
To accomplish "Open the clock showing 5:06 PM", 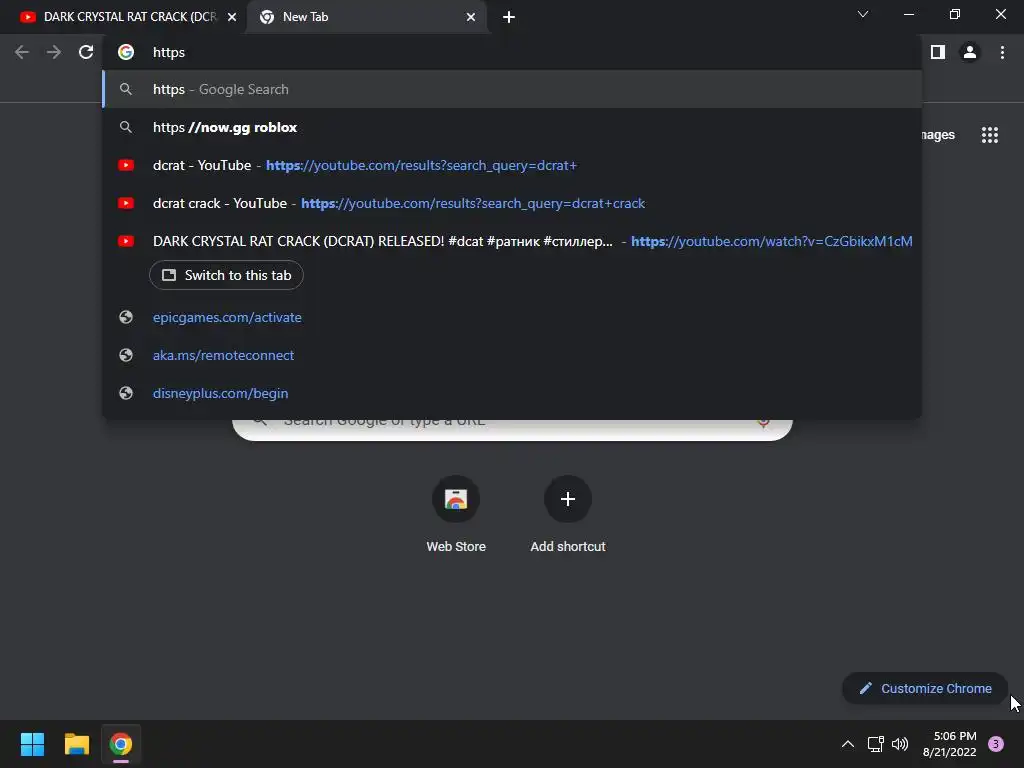I will coord(950,744).
